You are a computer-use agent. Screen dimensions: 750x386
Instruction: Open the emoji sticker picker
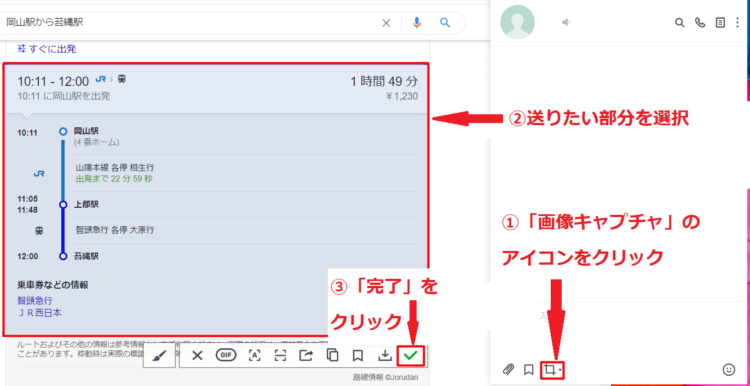[x=728, y=369]
